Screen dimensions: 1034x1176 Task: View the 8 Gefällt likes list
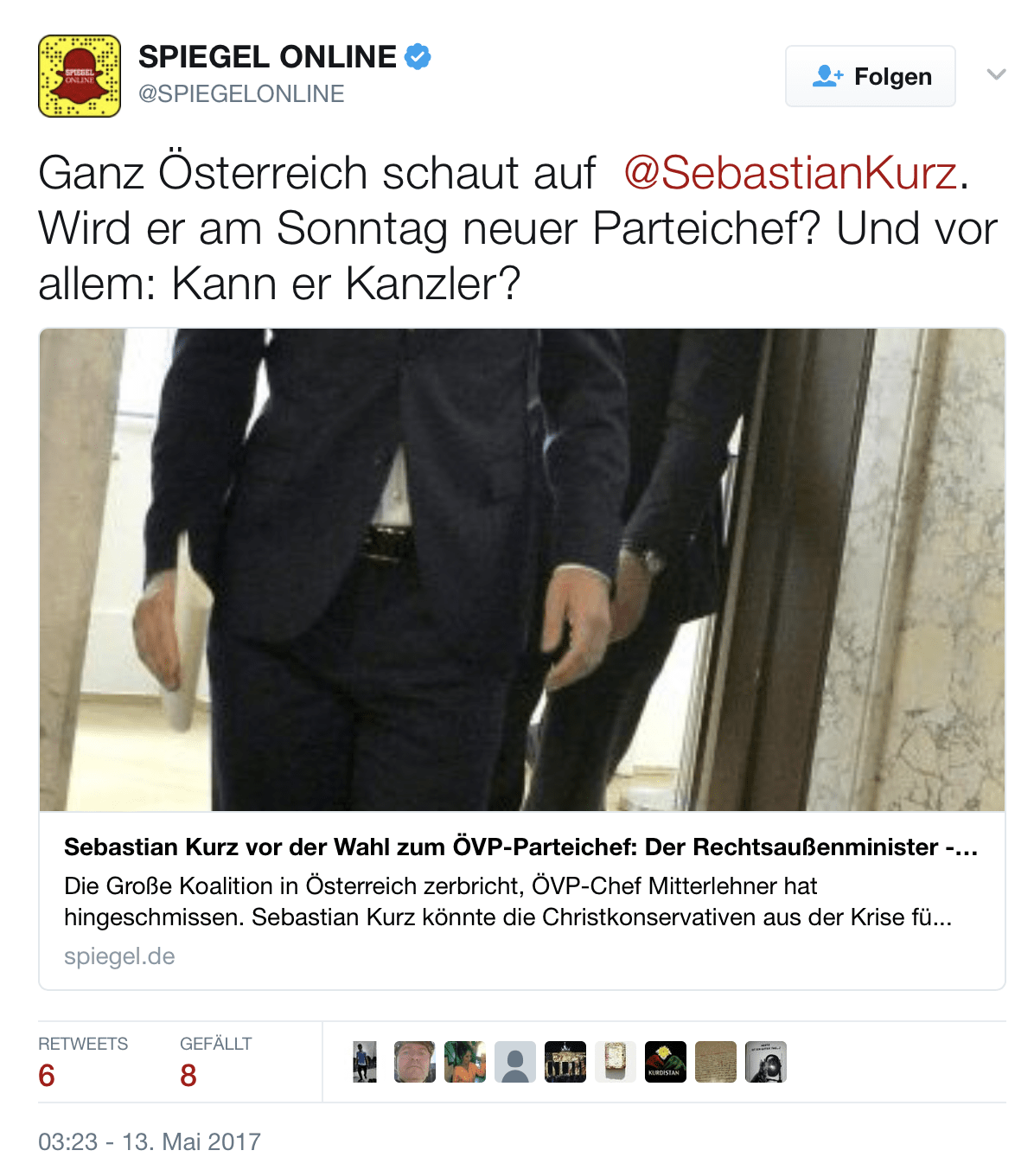click(x=216, y=1063)
